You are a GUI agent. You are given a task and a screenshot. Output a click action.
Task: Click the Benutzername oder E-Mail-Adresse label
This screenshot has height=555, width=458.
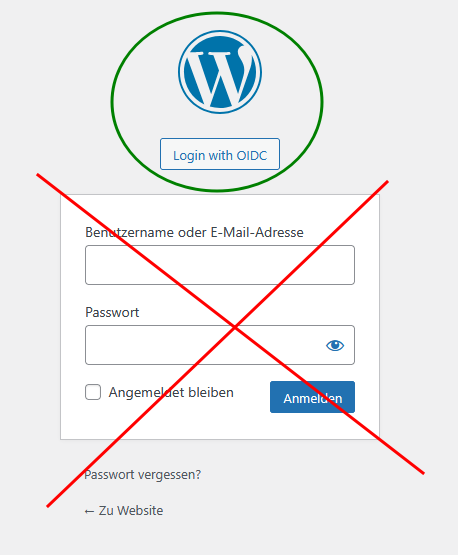point(194,232)
